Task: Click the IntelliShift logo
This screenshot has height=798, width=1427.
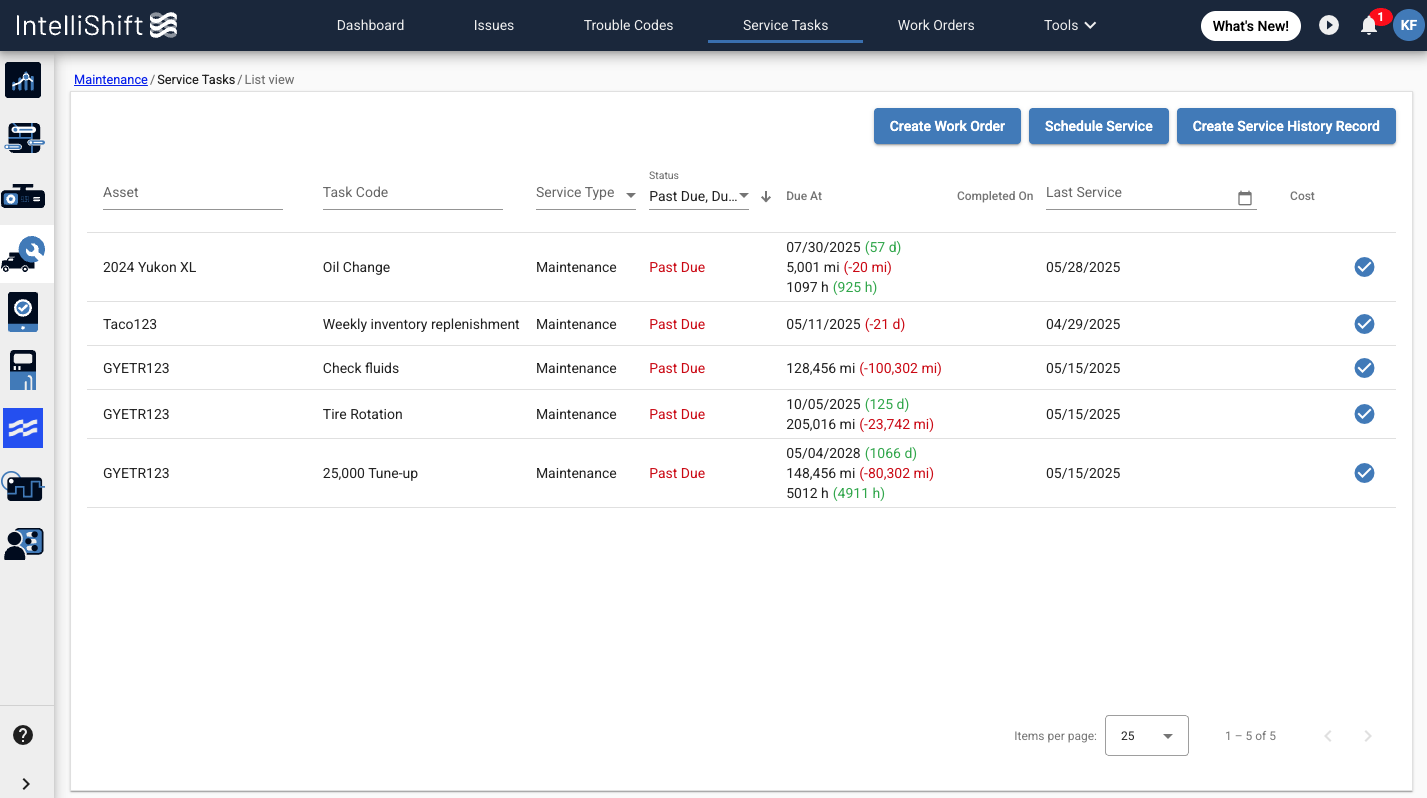Action: tap(97, 26)
